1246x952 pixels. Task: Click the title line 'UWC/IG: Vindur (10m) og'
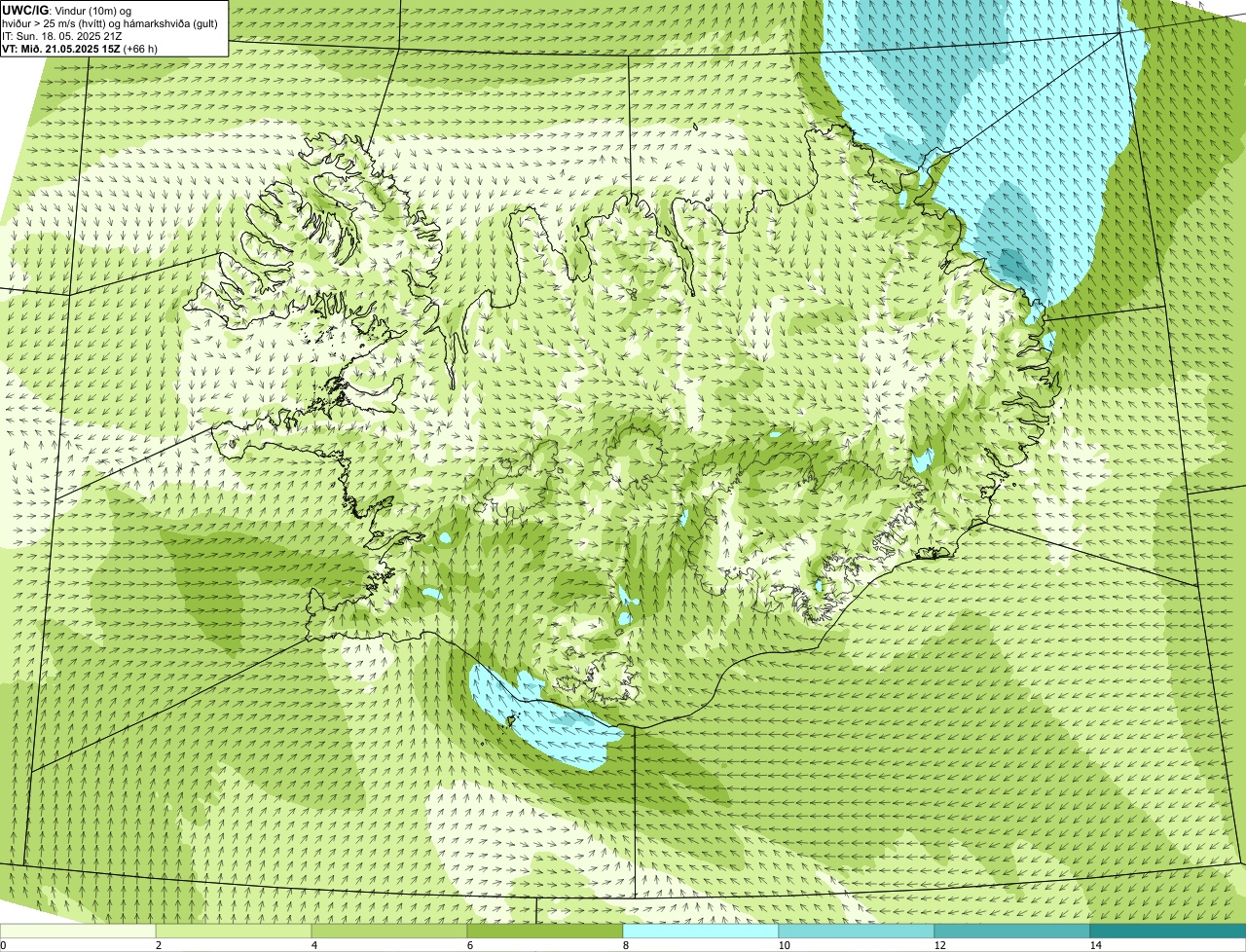click(x=66, y=10)
